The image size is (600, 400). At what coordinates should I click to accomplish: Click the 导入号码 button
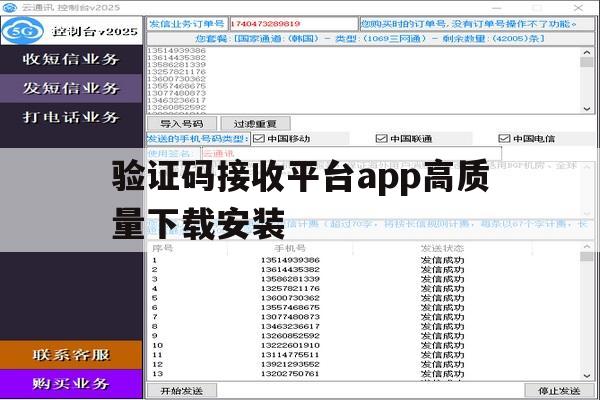(x=182, y=124)
